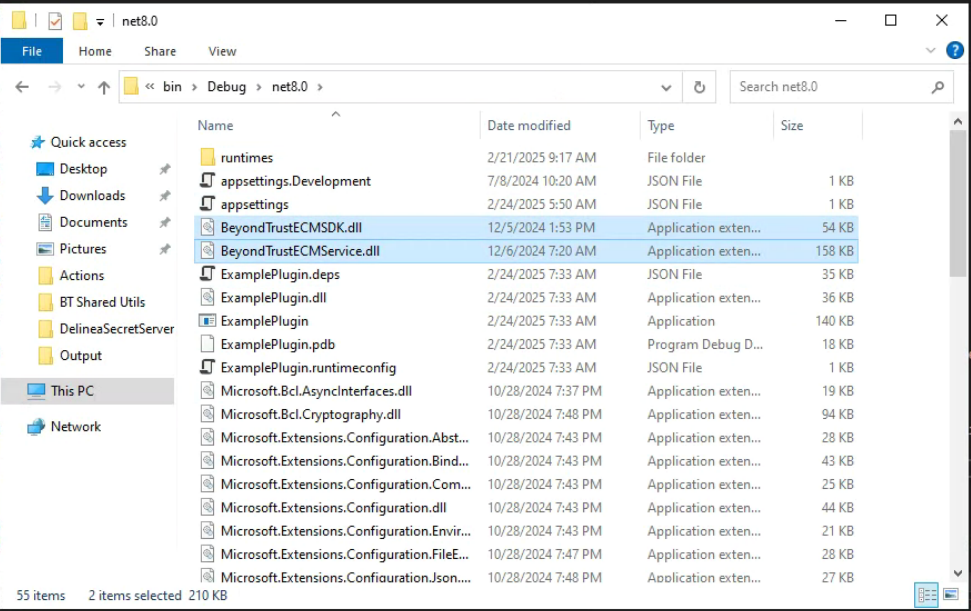Open Pictures in navigation pane
The height and width of the screenshot is (611, 971).
[82, 249]
